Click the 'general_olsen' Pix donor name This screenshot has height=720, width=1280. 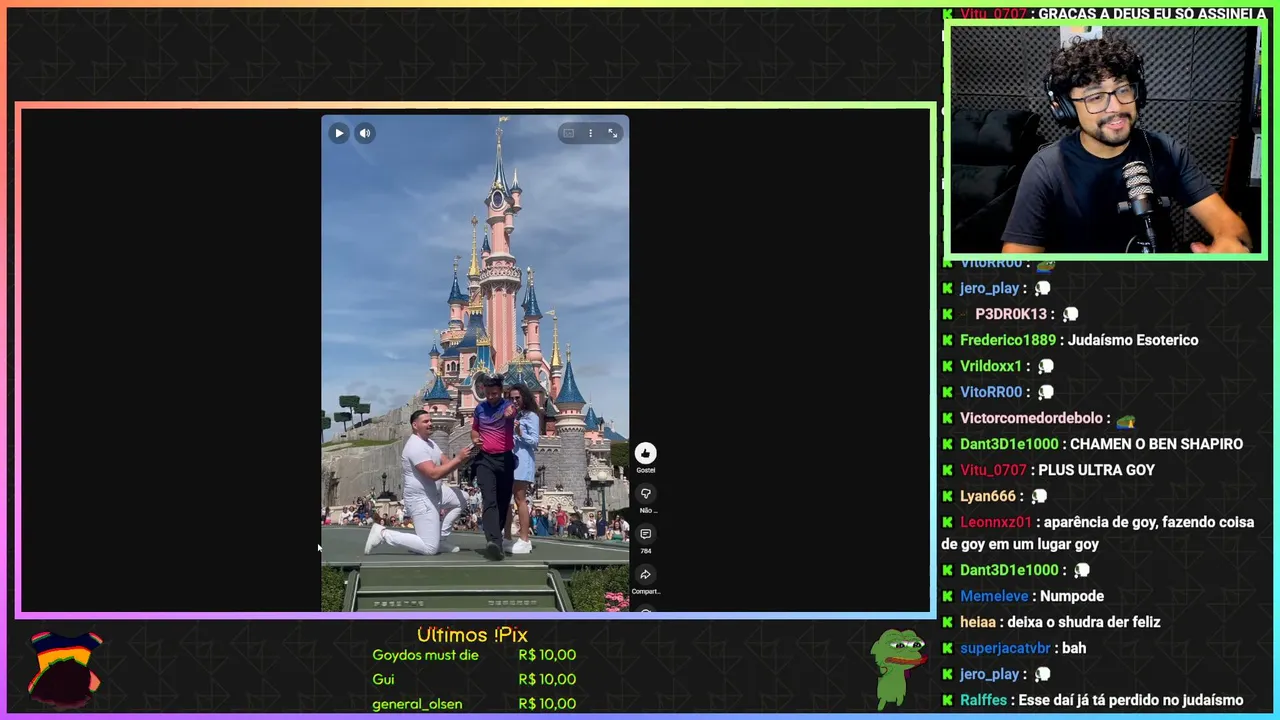[417, 703]
